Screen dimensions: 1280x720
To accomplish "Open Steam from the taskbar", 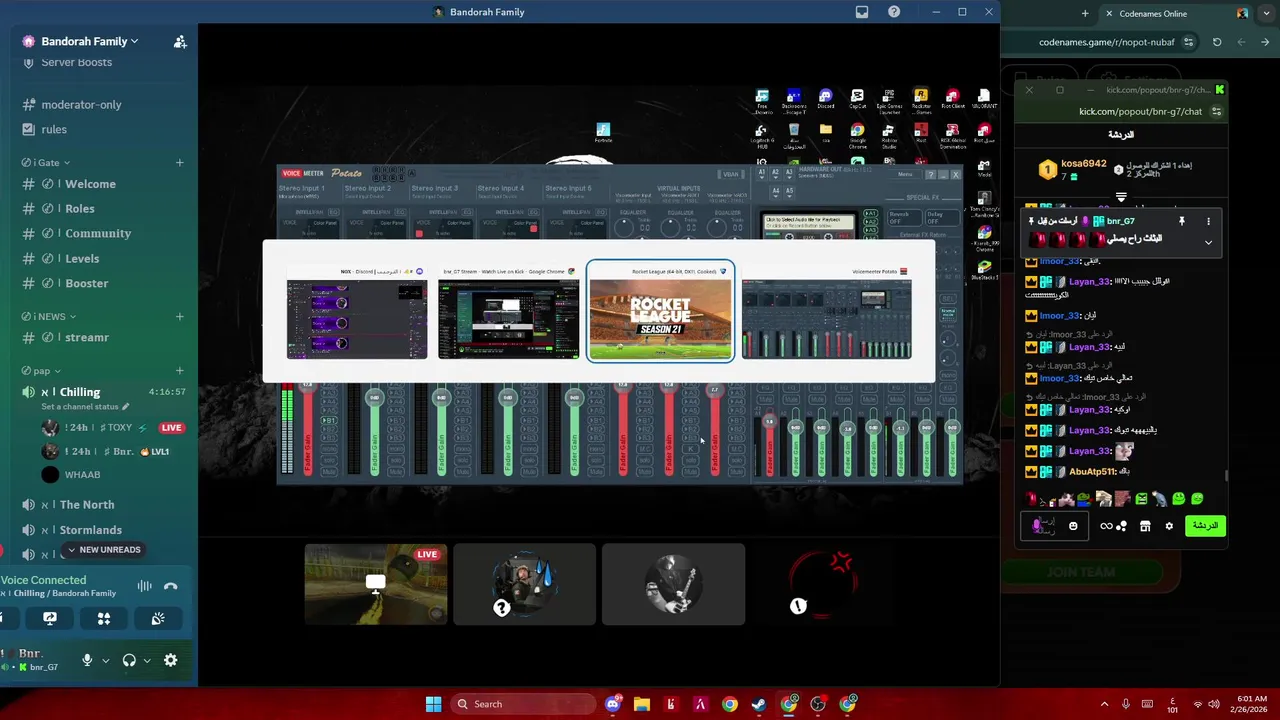I will coord(759,704).
